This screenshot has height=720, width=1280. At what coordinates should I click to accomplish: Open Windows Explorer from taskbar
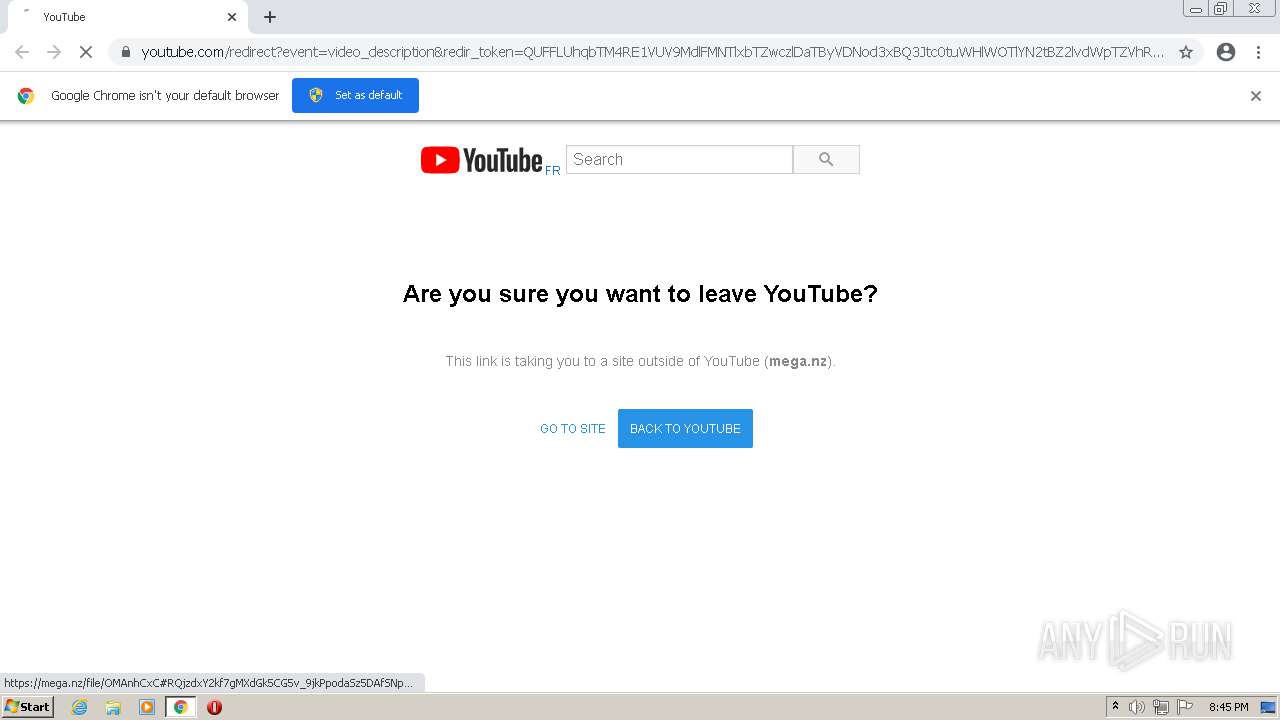click(113, 707)
